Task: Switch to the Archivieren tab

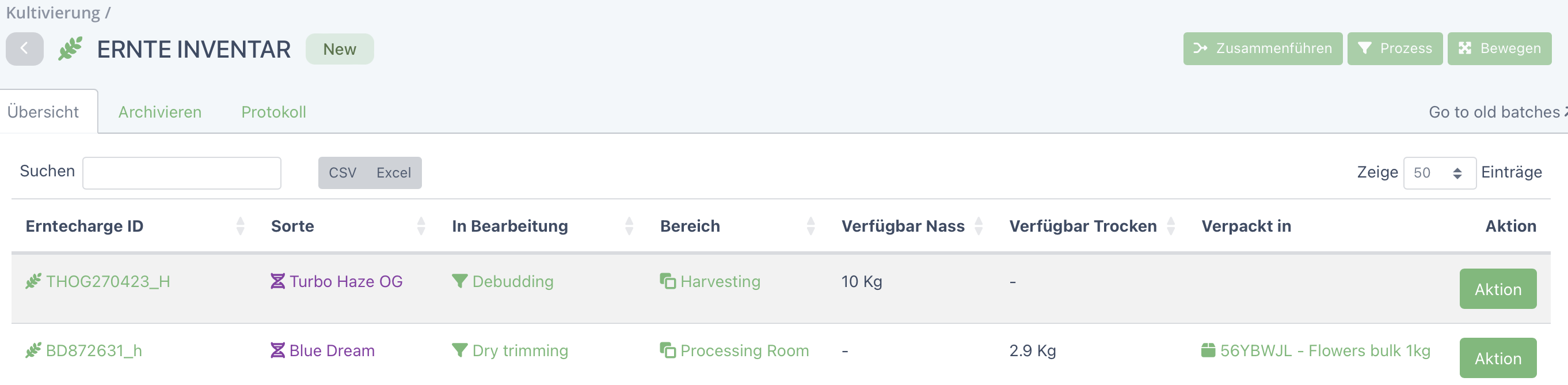Action: [x=159, y=112]
